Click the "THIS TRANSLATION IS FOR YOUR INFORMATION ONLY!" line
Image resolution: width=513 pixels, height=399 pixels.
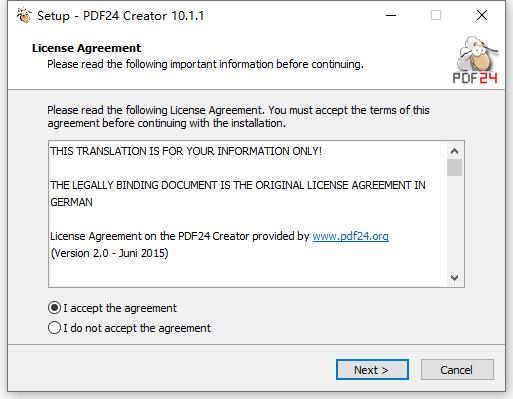[x=186, y=151]
